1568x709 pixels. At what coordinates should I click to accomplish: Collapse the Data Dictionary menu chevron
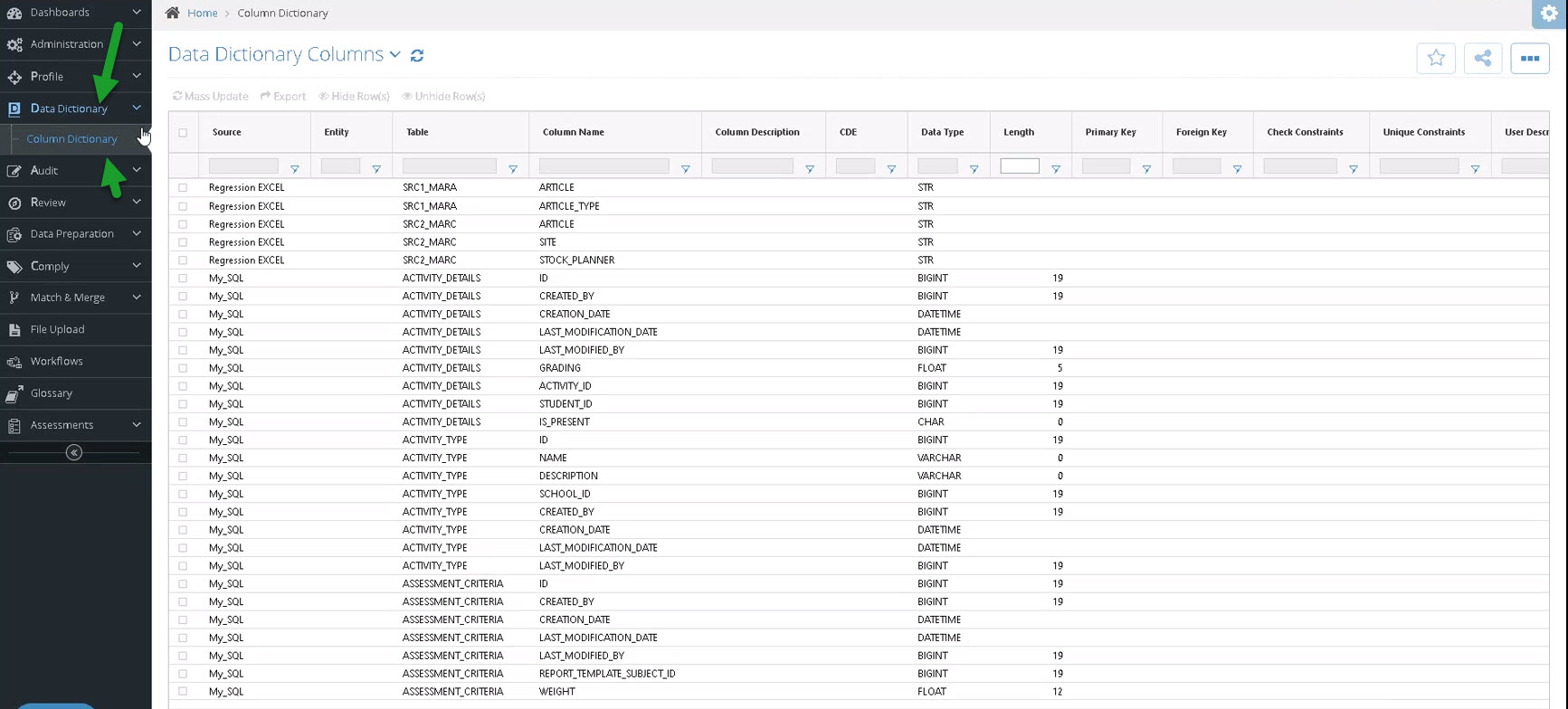[x=137, y=108]
